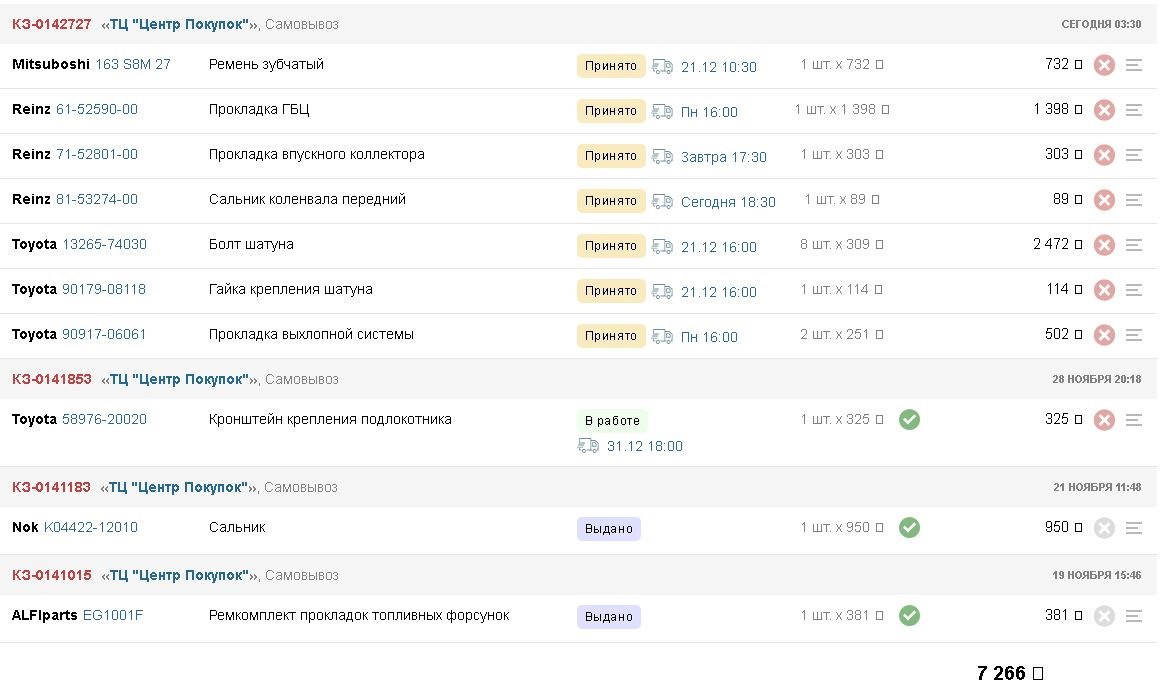The image size is (1160, 688).
Task: Click delivery truck icon next to 31.12 18:00
Action: coord(588,445)
